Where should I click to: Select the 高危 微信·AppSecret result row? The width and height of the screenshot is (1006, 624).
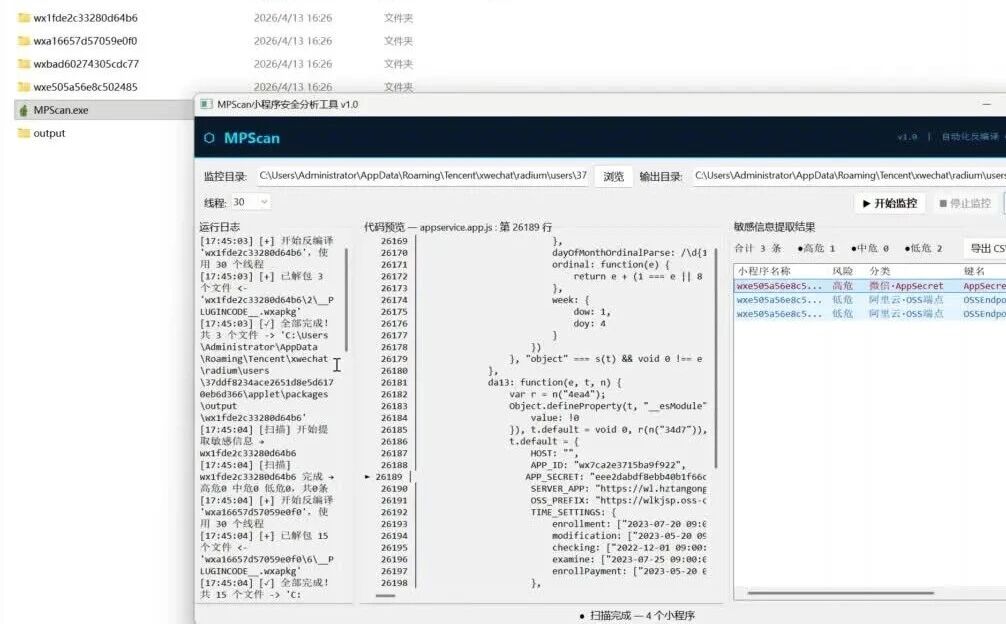870,286
